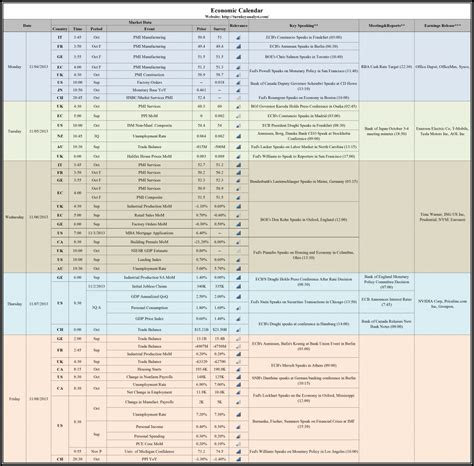The width and height of the screenshot is (474, 466).
Task: Click the relevance icon for ISM Non-Manuf. Composite
Action: pos(238,126)
